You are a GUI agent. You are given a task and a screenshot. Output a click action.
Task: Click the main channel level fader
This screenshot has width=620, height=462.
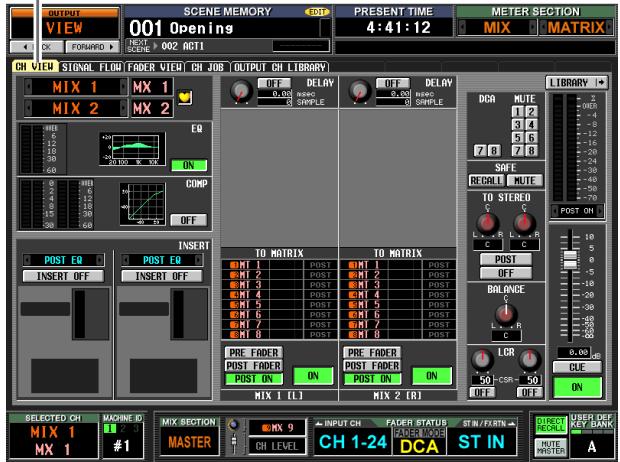[570, 259]
